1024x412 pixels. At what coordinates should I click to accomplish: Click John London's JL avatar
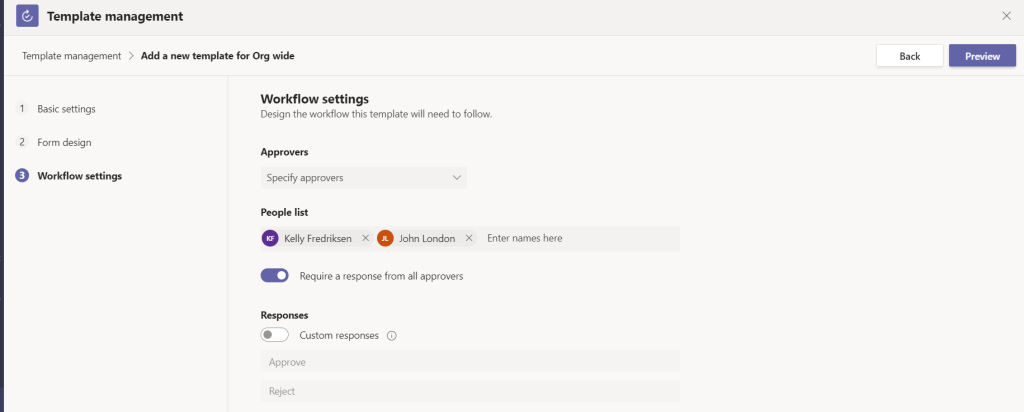coord(385,239)
